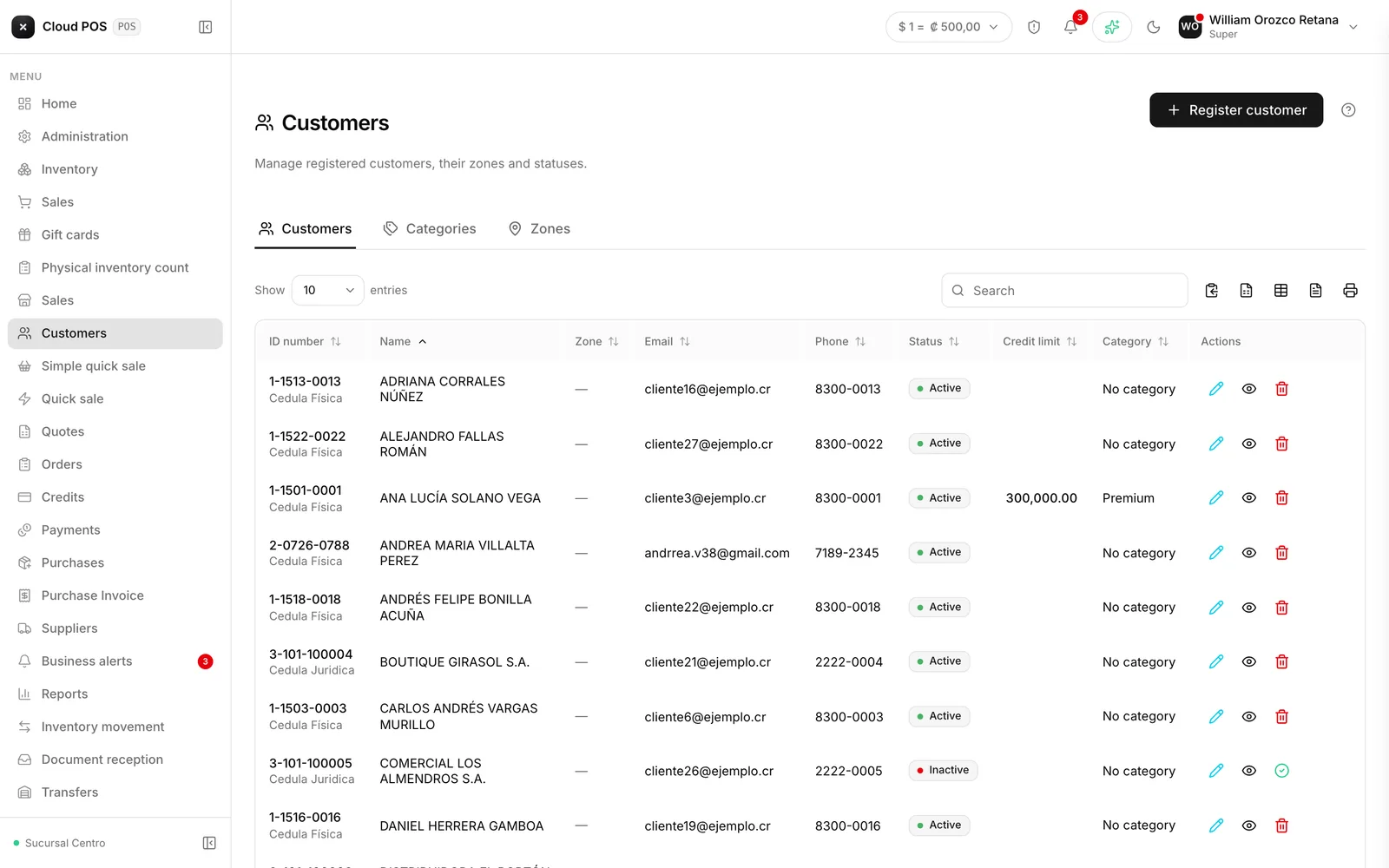Delete Andrea Maria Villalta Perez record
Screen dimensions: 1389x868
[1281, 553]
